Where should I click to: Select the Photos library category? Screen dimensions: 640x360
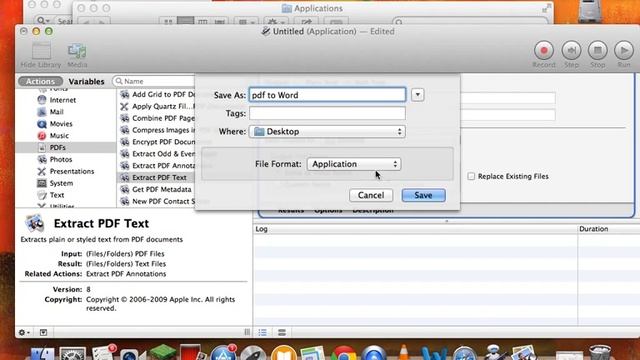point(61,159)
